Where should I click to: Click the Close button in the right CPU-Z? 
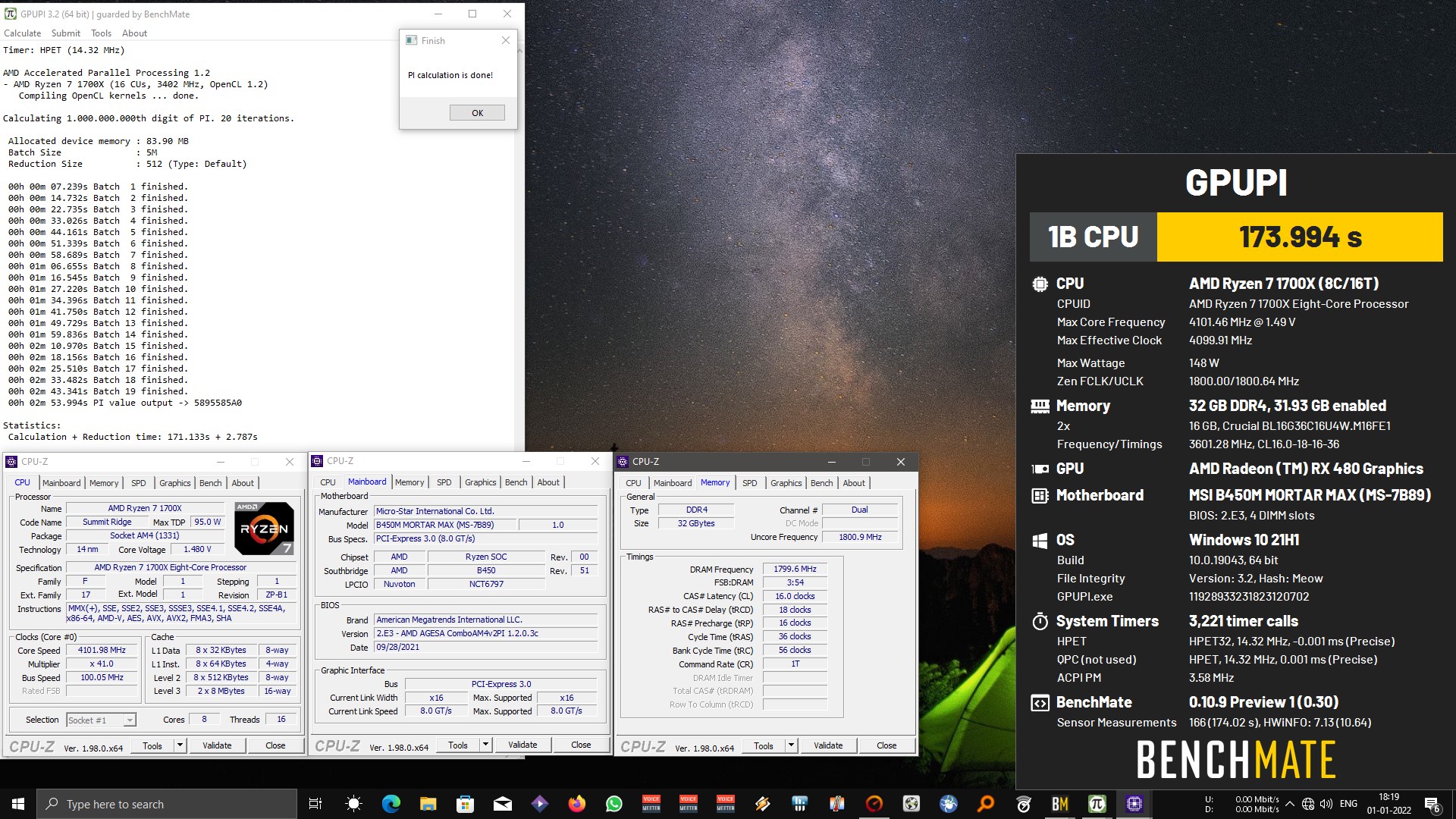tap(886, 745)
